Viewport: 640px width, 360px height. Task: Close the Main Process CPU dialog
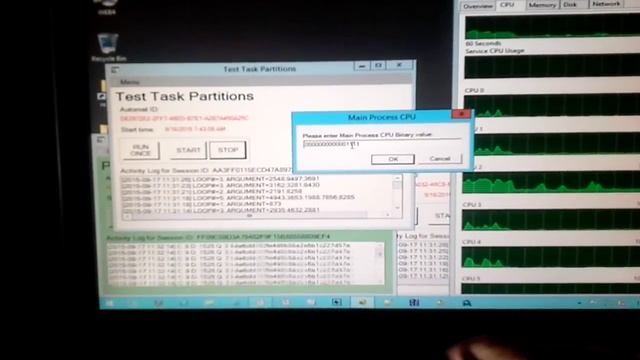tap(461, 114)
